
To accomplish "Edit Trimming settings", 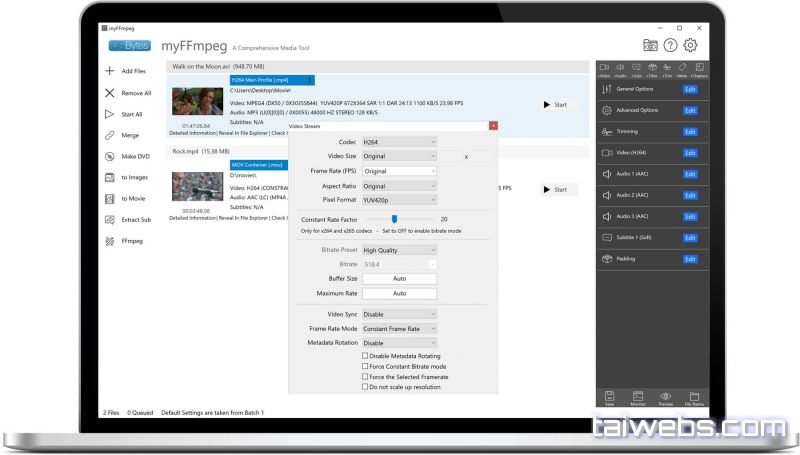I will (690, 132).
